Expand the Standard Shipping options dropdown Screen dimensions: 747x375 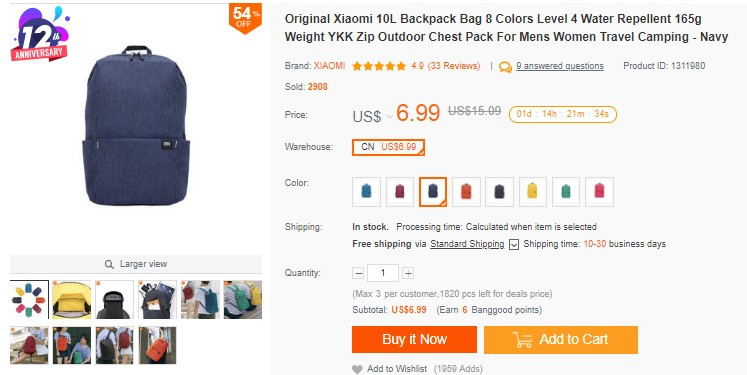tap(514, 244)
